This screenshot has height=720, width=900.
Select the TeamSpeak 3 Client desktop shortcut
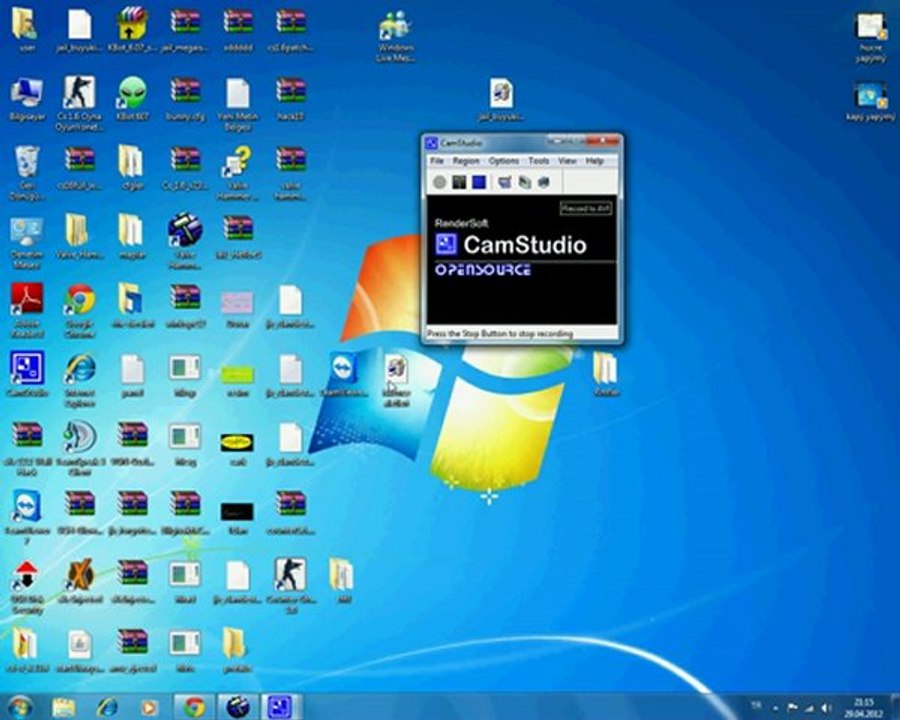[x=80, y=448]
